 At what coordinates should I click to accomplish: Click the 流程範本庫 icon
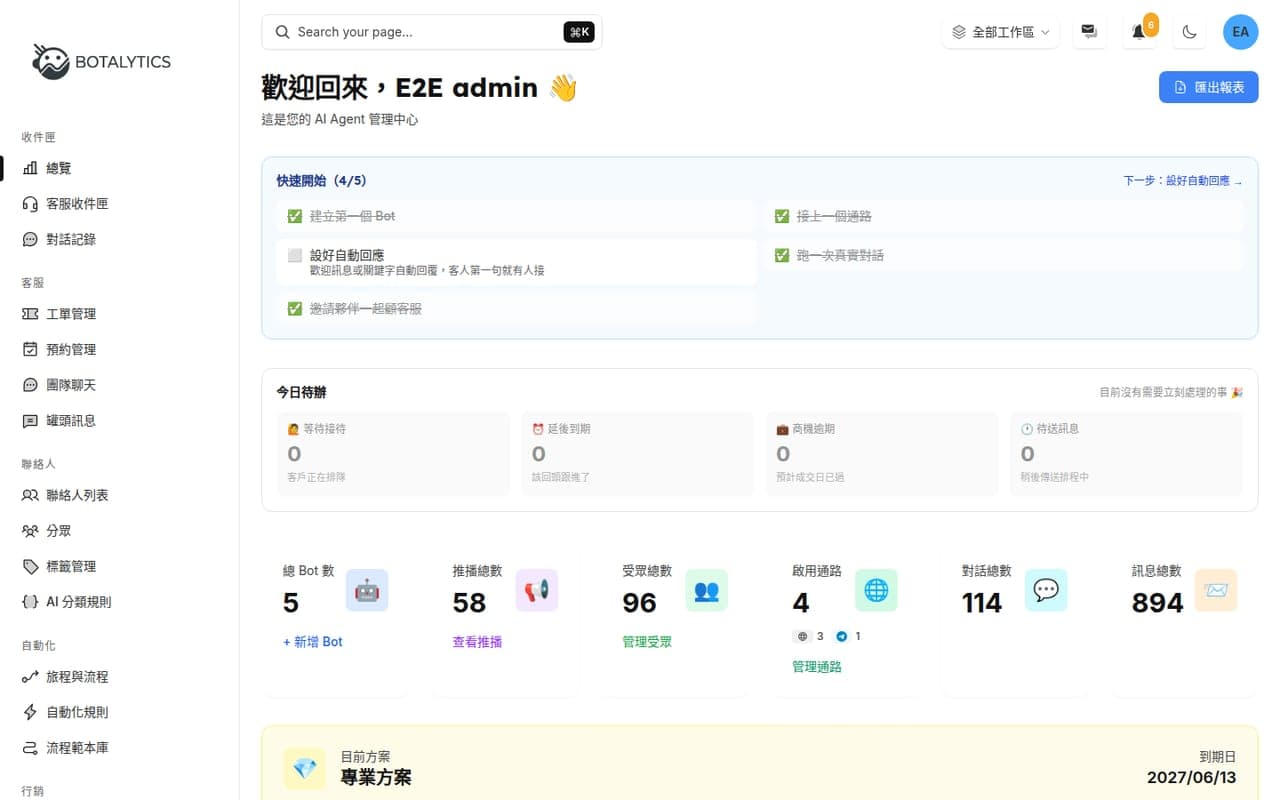30,748
